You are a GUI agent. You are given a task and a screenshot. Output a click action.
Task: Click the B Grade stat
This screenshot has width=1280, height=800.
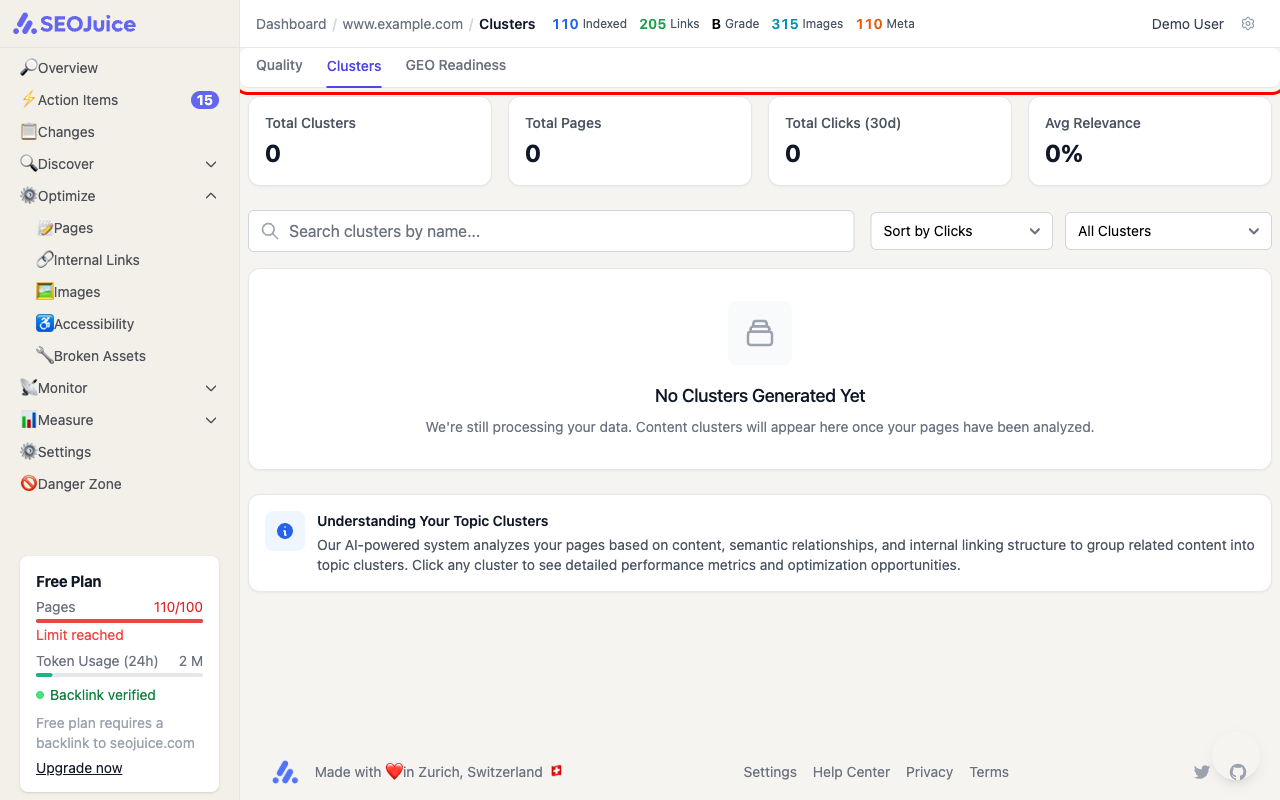coord(735,24)
